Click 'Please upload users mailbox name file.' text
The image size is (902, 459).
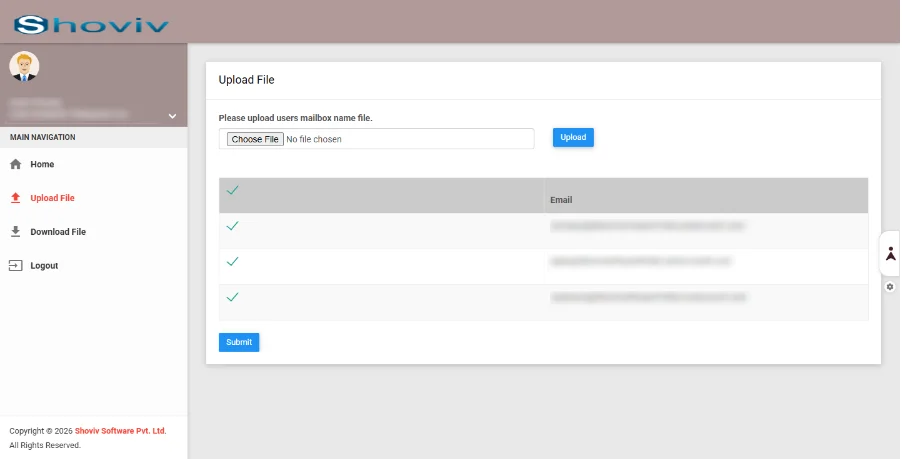[296, 118]
